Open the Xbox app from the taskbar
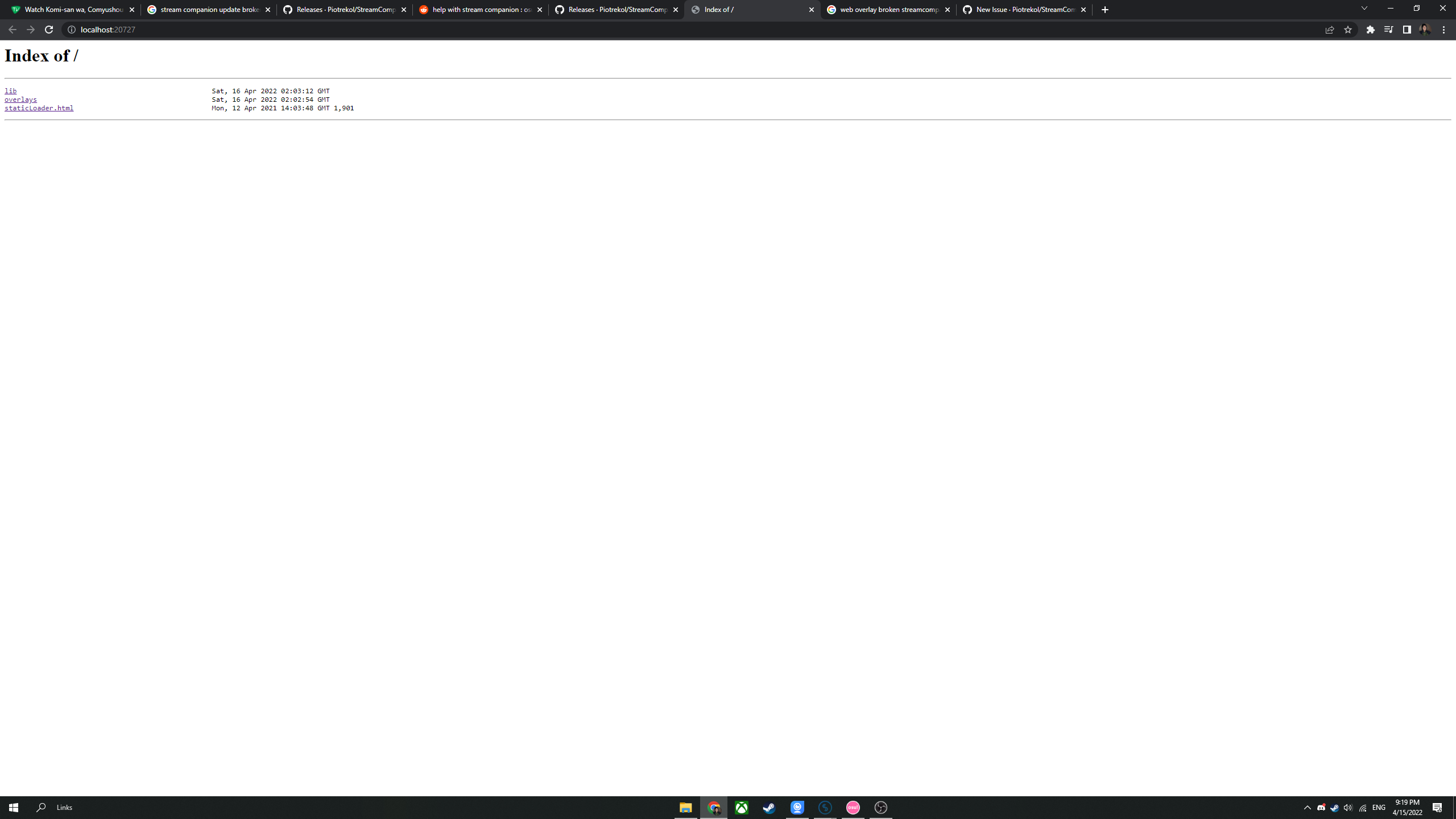Screen dimensions: 1456x819 coord(741,807)
